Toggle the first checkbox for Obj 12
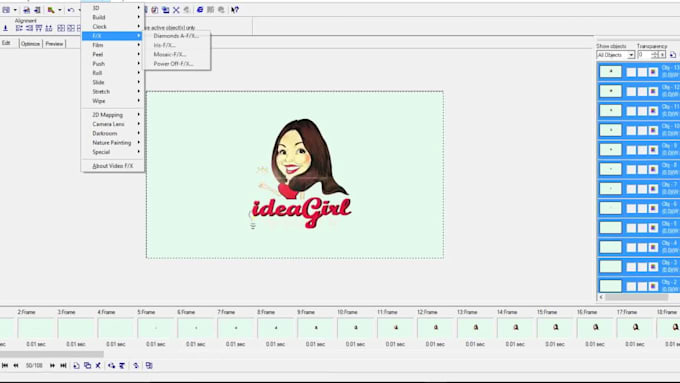Viewport: 680px width, 383px height. (631, 92)
